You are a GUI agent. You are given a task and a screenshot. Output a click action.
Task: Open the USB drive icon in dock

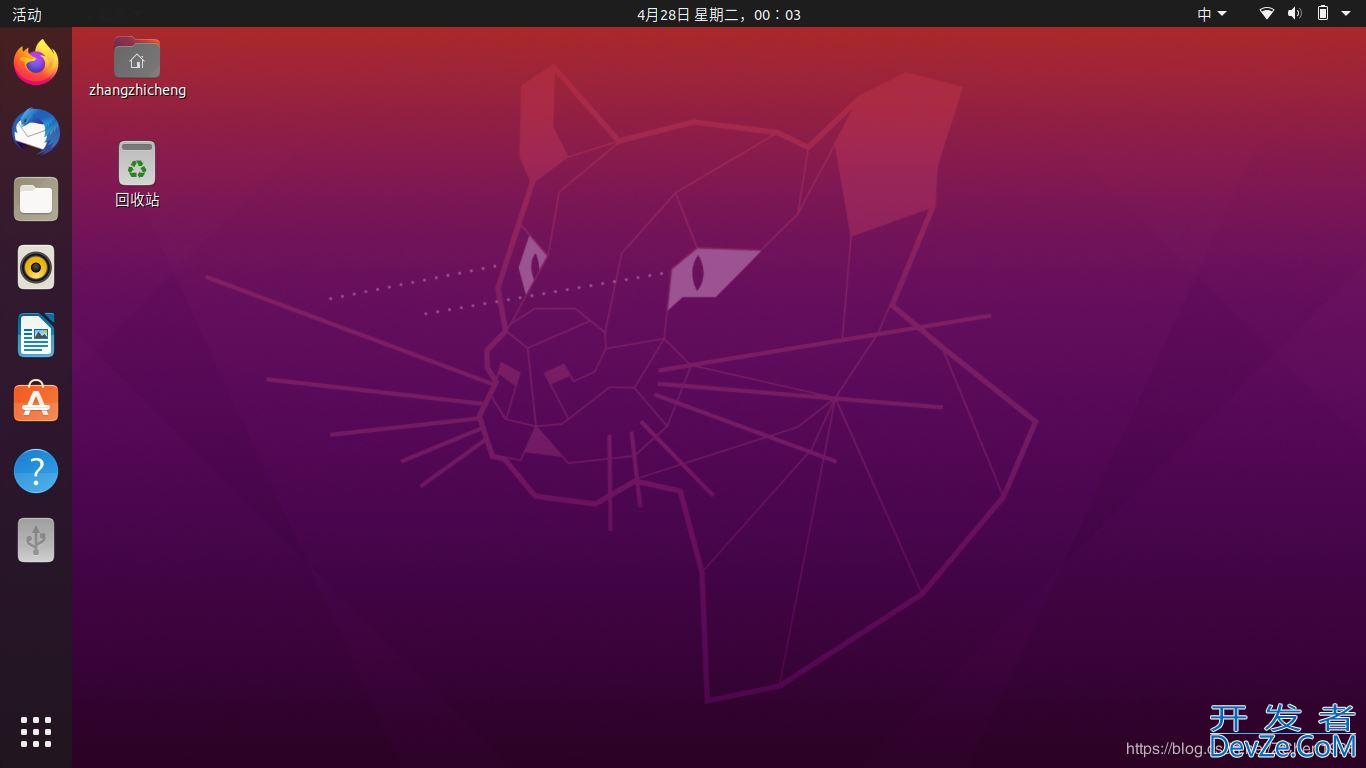click(x=36, y=540)
